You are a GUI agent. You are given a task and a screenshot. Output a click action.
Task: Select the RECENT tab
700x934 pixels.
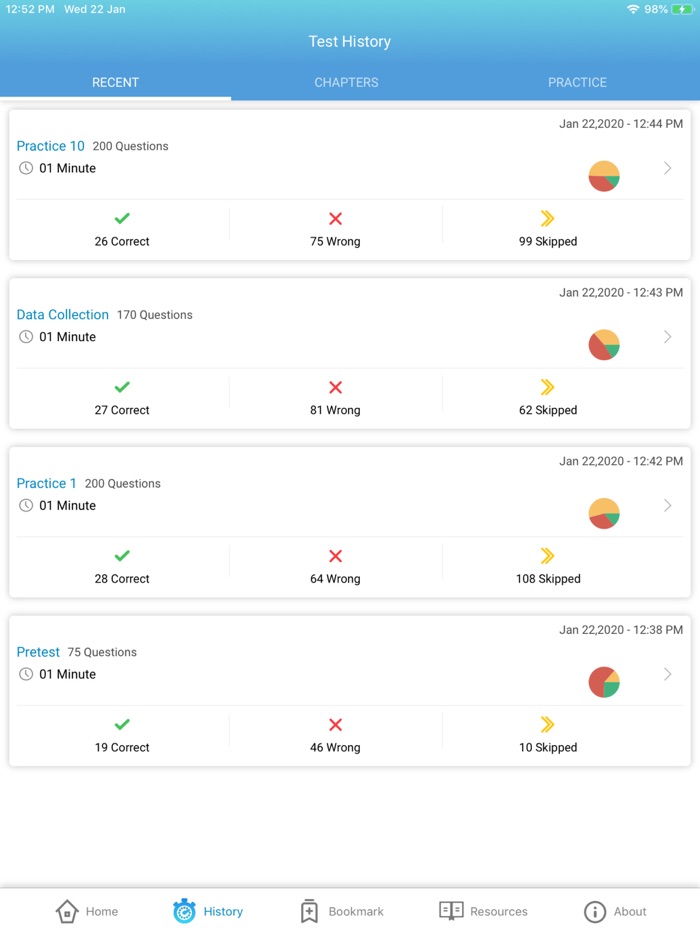(x=115, y=82)
